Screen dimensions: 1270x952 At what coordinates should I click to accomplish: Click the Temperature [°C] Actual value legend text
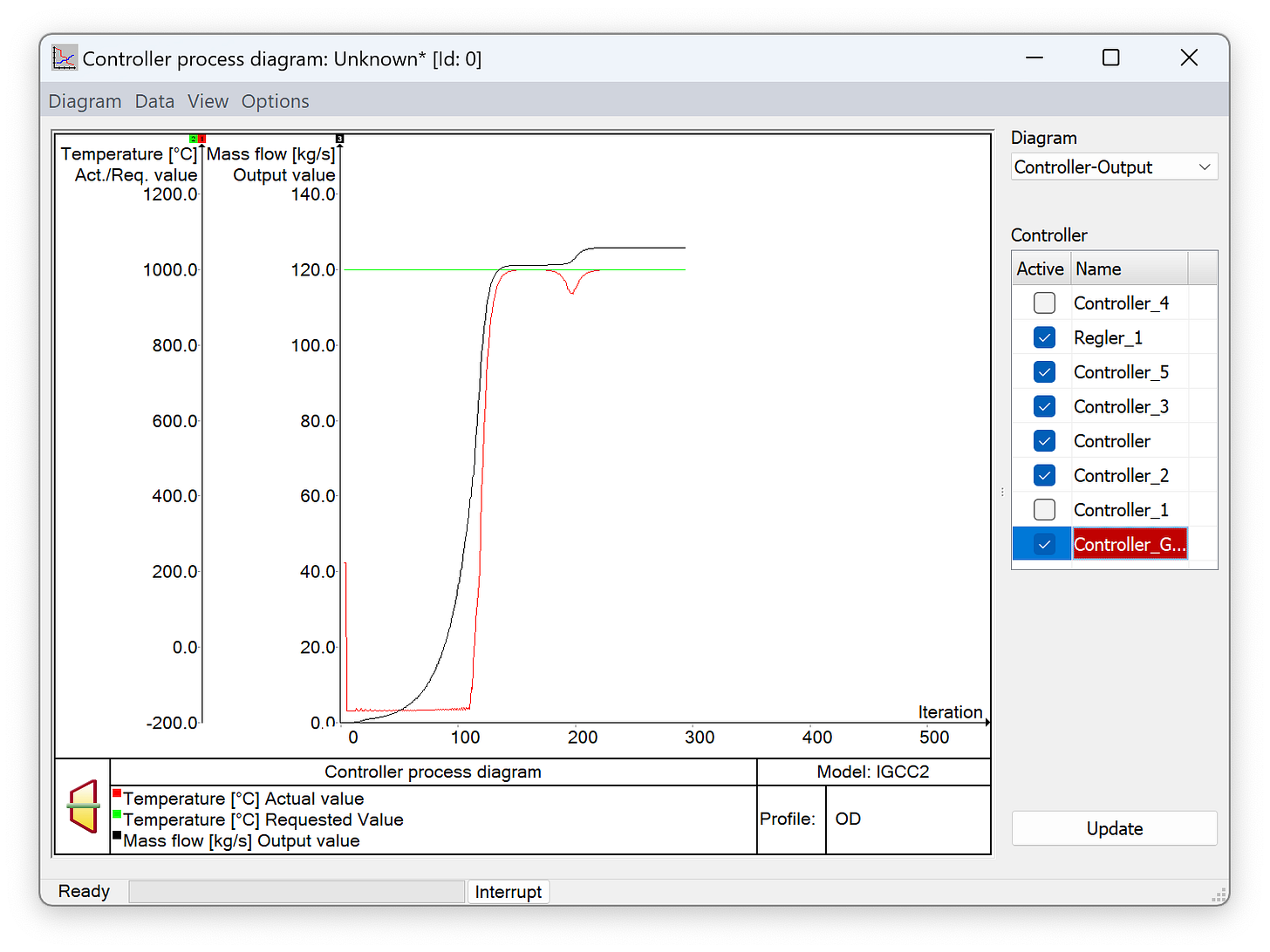[x=243, y=799]
